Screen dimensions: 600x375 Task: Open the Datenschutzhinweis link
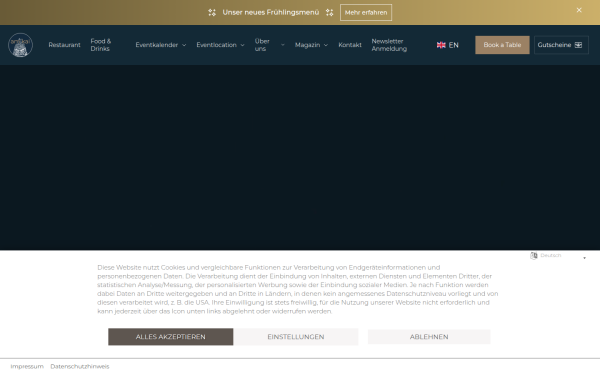pyautogui.click(x=80, y=367)
